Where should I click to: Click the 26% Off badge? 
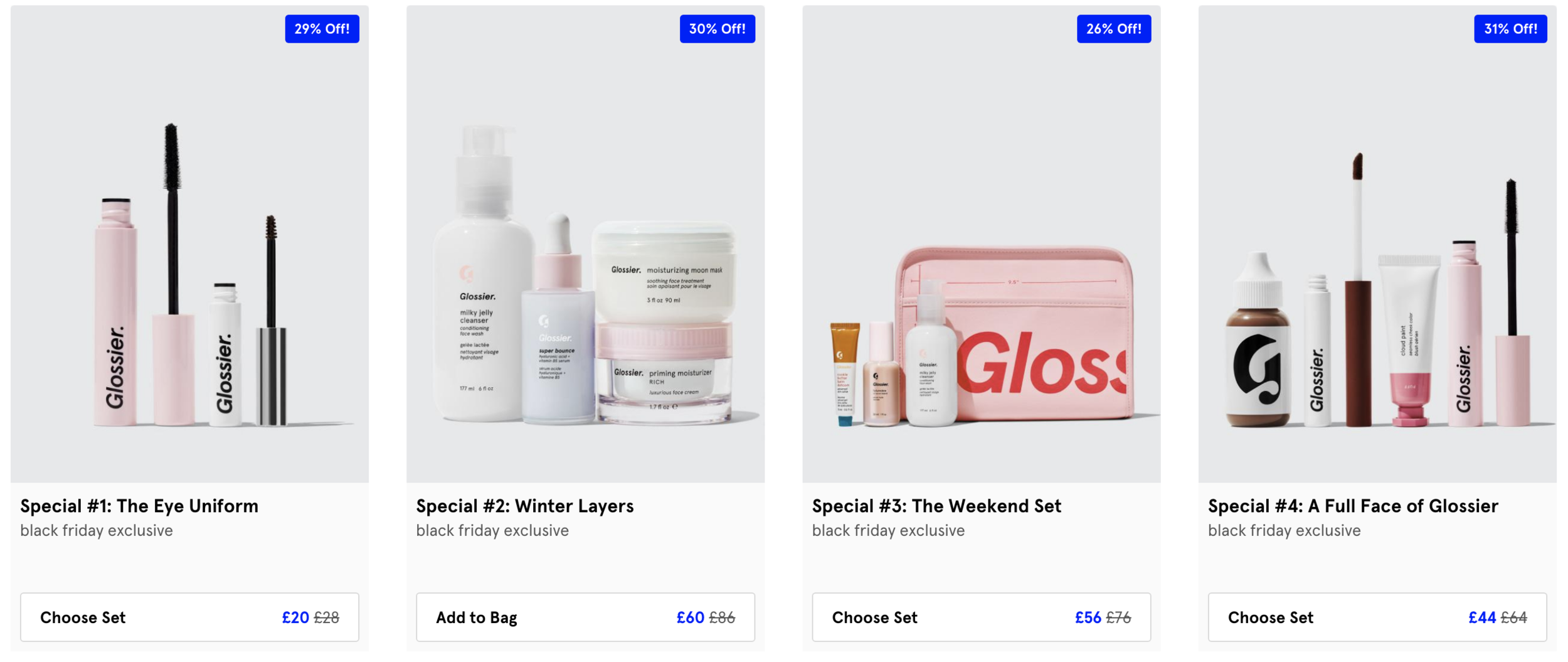pyautogui.click(x=1113, y=29)
